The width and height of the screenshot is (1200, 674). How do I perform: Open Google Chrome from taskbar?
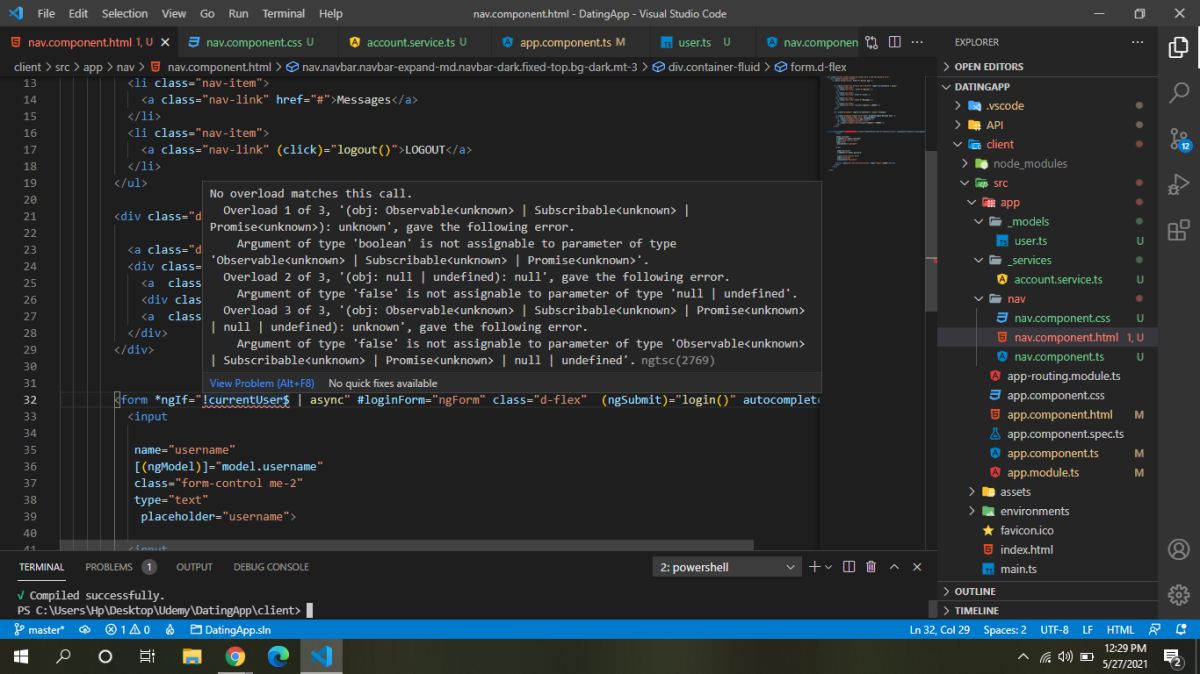235,657
